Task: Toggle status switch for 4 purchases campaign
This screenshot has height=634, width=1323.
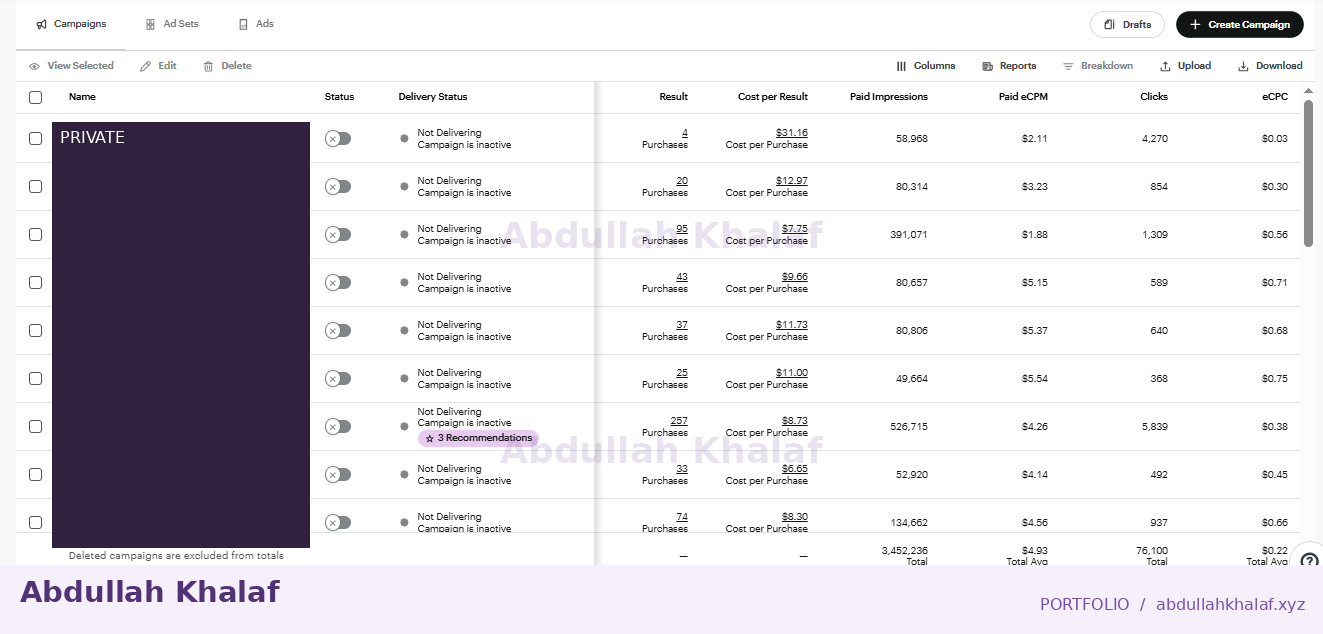Action: click(338, 138)
